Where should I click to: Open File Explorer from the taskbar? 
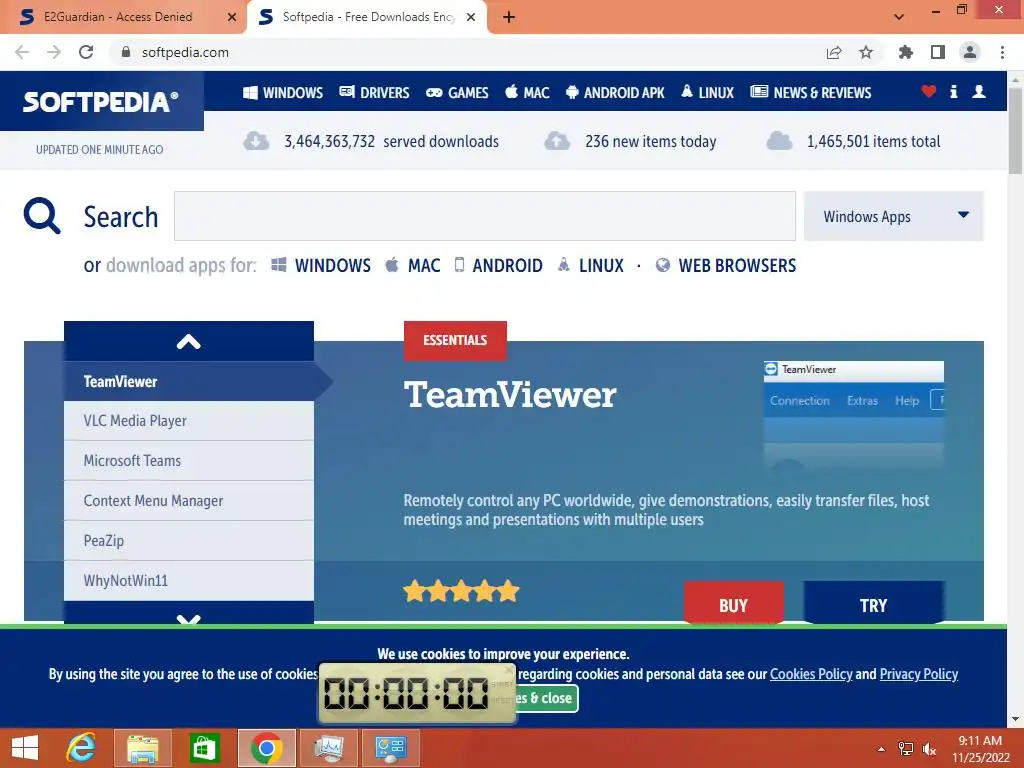143,748
